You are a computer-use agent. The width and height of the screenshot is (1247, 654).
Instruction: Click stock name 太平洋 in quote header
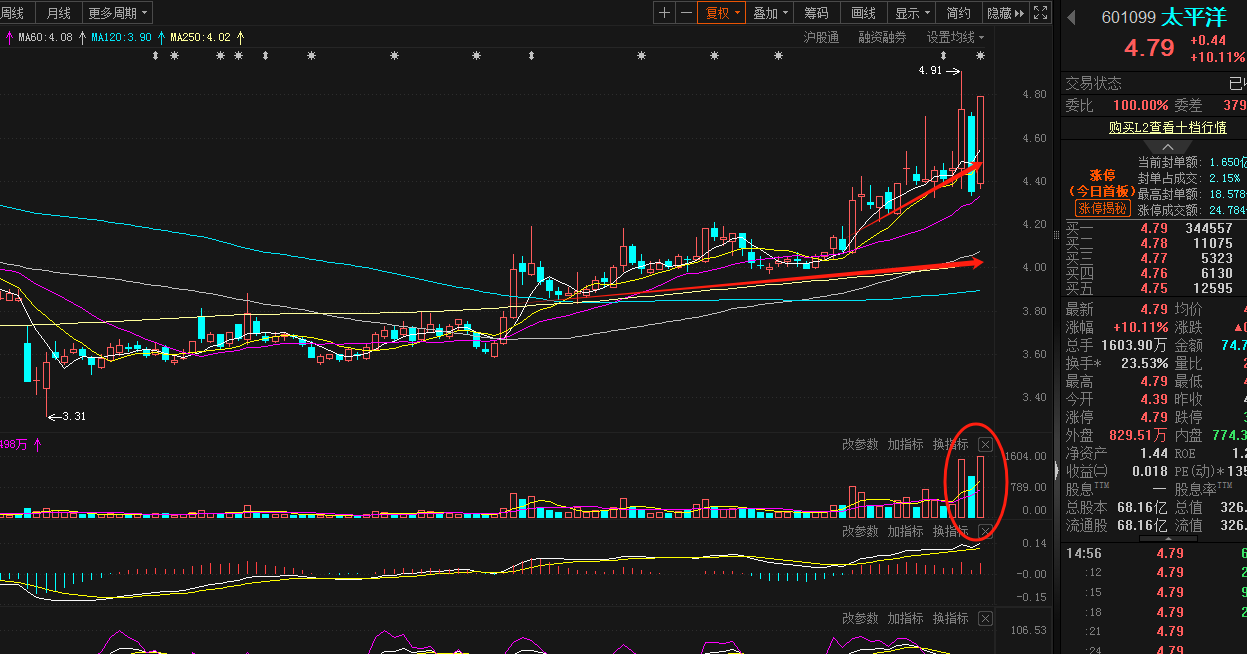(x=1193, y=17)
